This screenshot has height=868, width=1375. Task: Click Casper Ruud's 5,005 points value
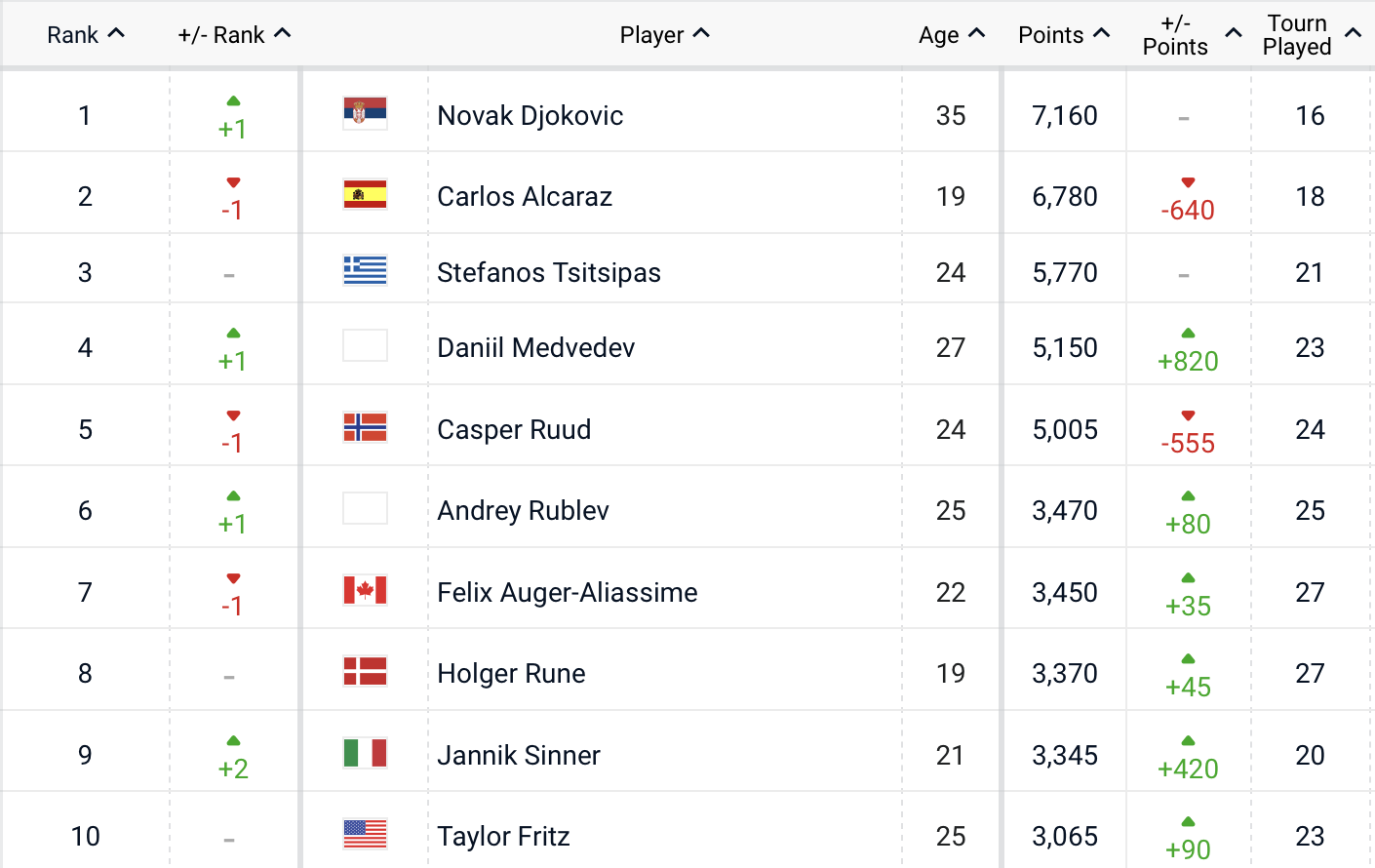(1064, 430)
